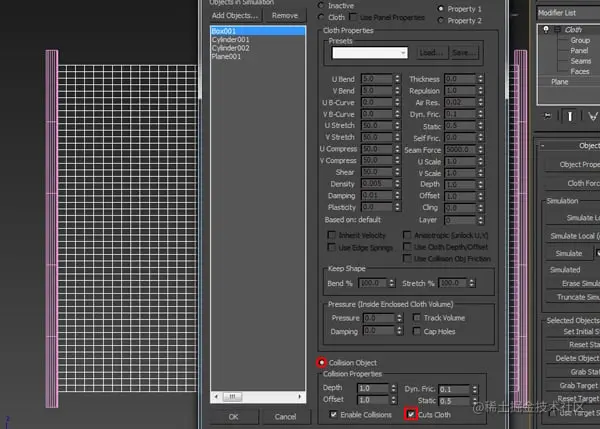
Task: Click the Grab Target button
Action: 573,385
